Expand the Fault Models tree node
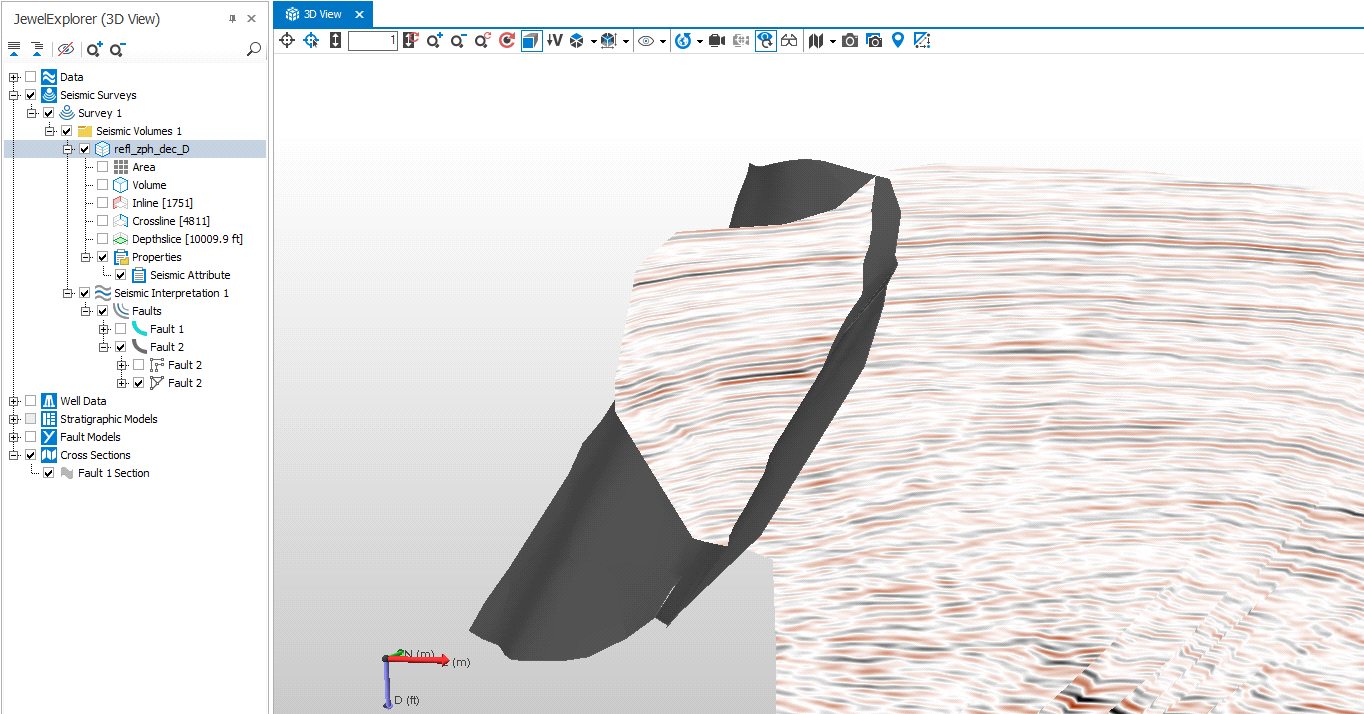The image size is (1364, 714). [14, 437]
